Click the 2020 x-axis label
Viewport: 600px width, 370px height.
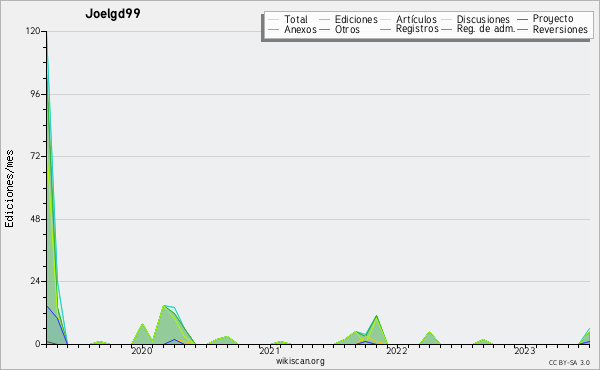[x=142, y=350]
